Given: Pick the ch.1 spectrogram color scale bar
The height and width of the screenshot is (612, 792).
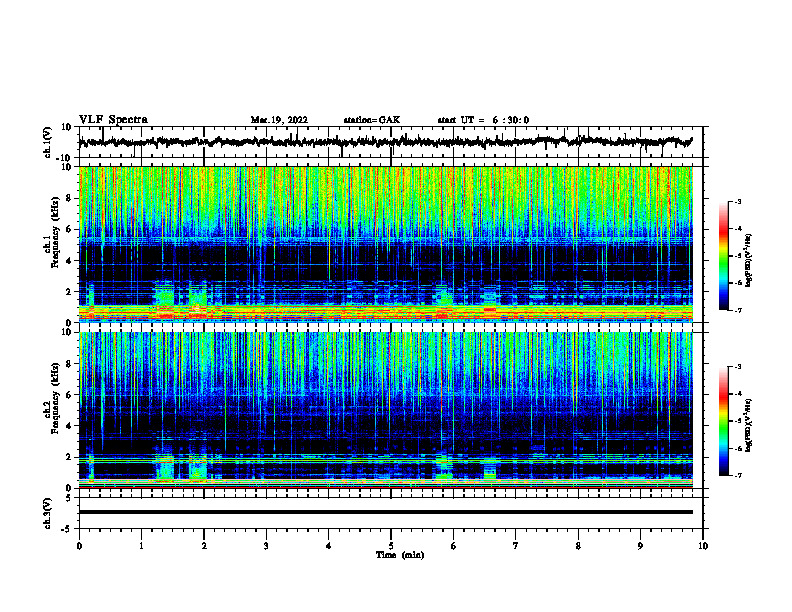Looking at the screenshot, I should 723,256.
